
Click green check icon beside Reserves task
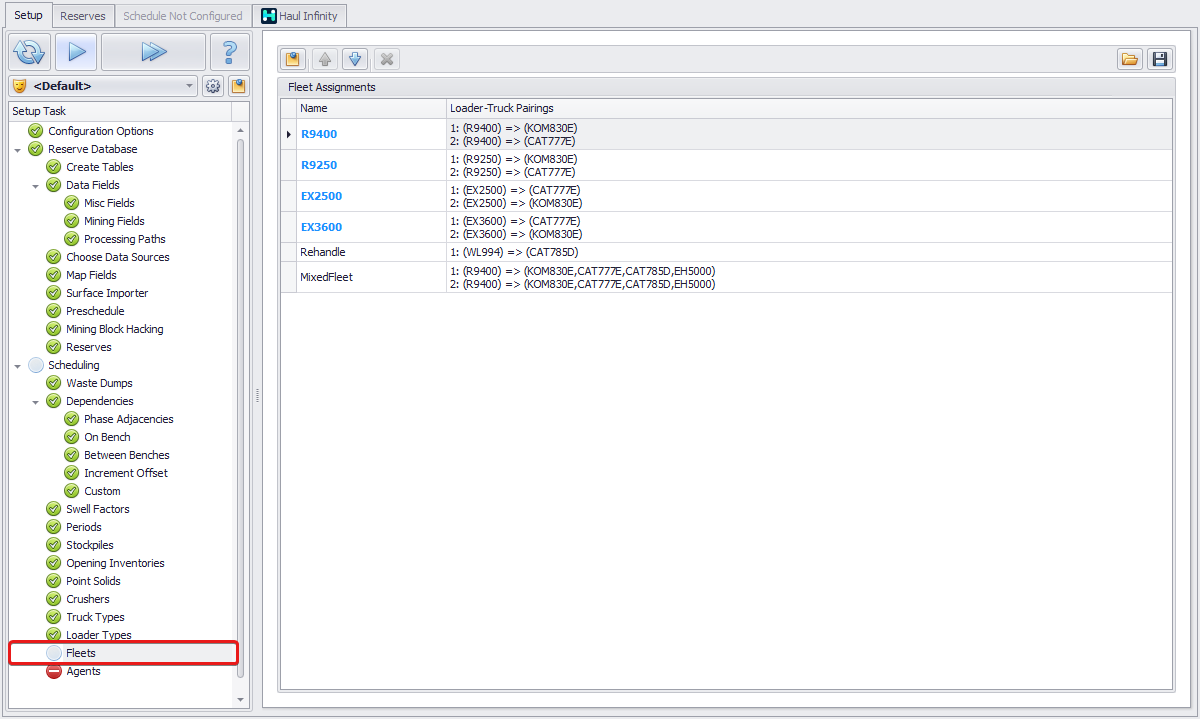54,347
